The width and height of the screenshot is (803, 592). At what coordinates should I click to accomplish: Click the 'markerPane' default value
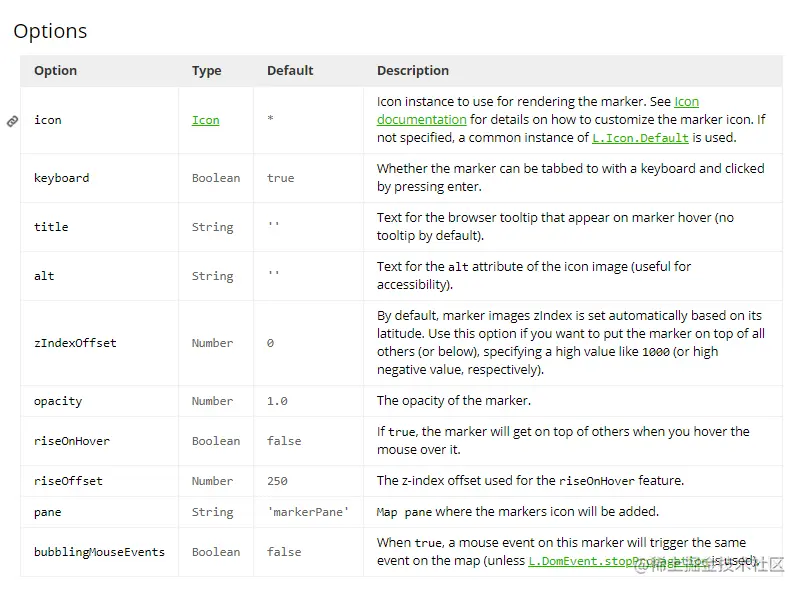[x=308, y=512]
